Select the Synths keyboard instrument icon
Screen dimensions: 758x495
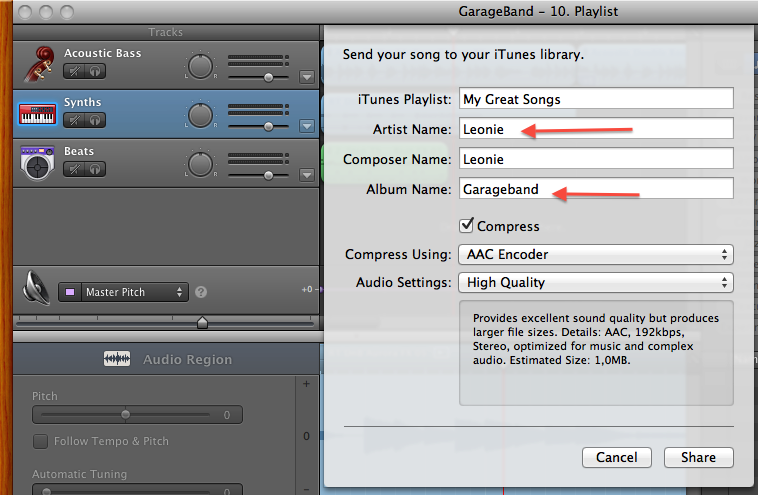(x=37, y=114)
